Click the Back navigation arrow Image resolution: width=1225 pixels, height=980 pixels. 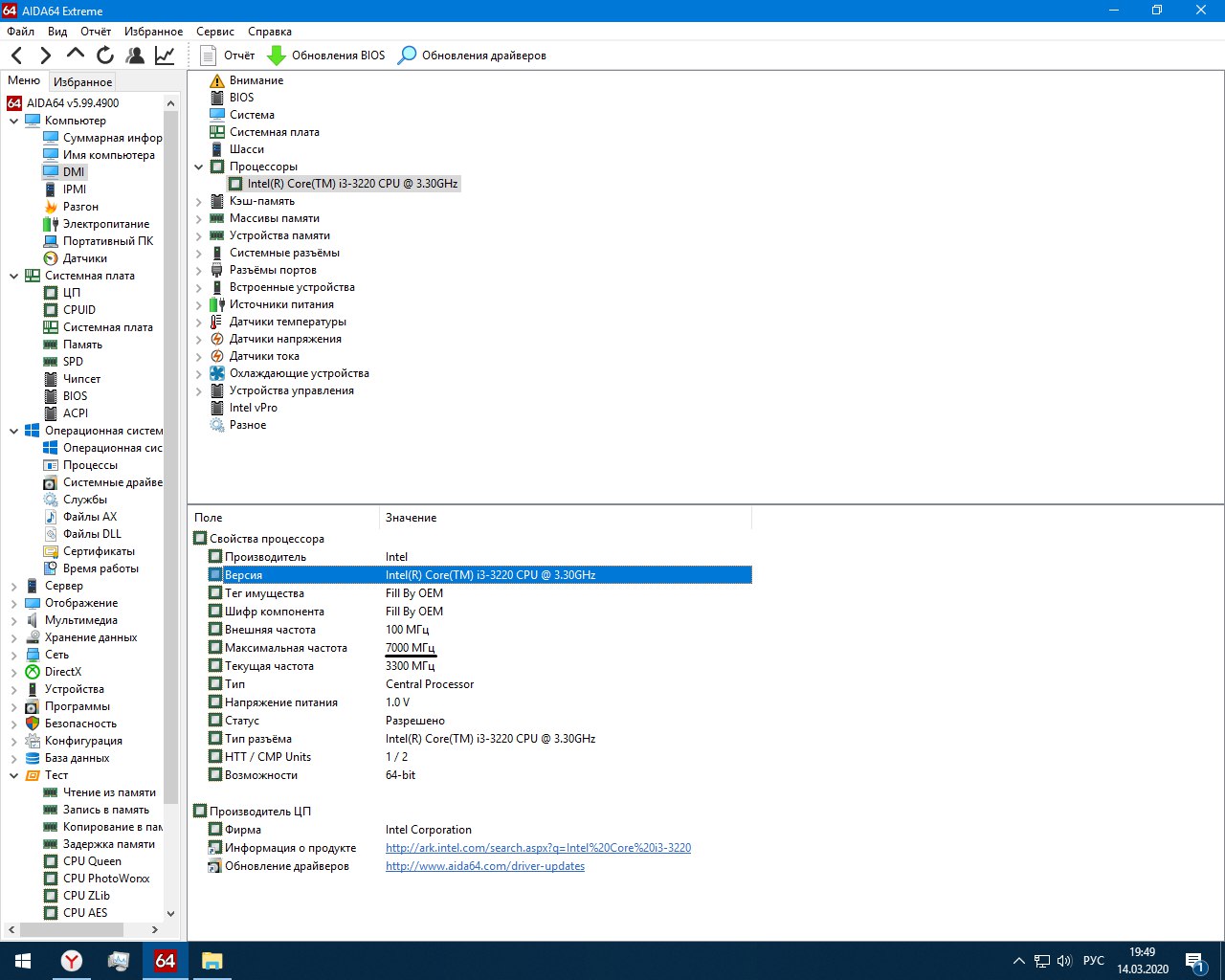click(x=17, y=56)
